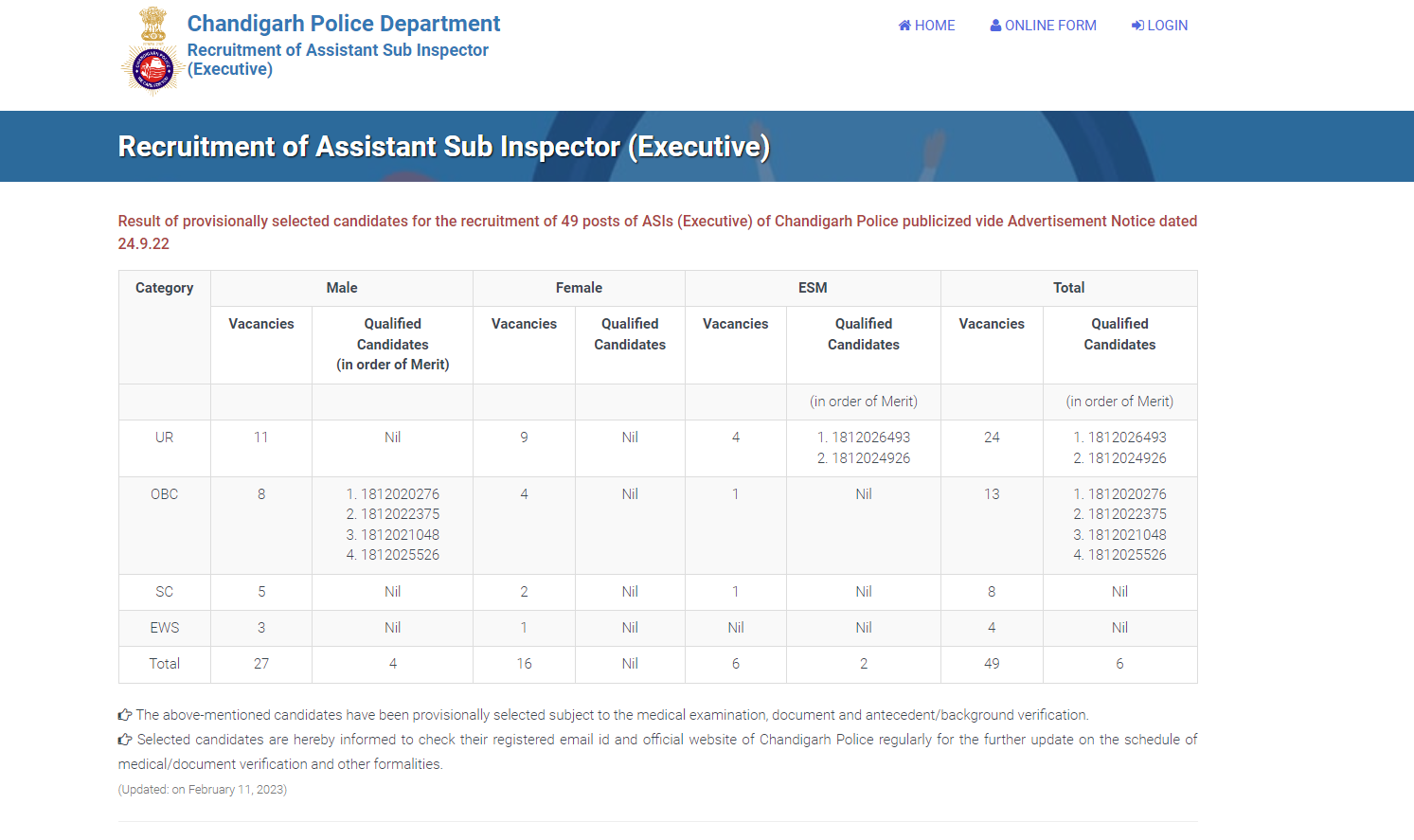Image resolution: width=1414 pixels, height=840 pixels.
Task: Open the HOME navigation item
Action: tap(934, 26)
